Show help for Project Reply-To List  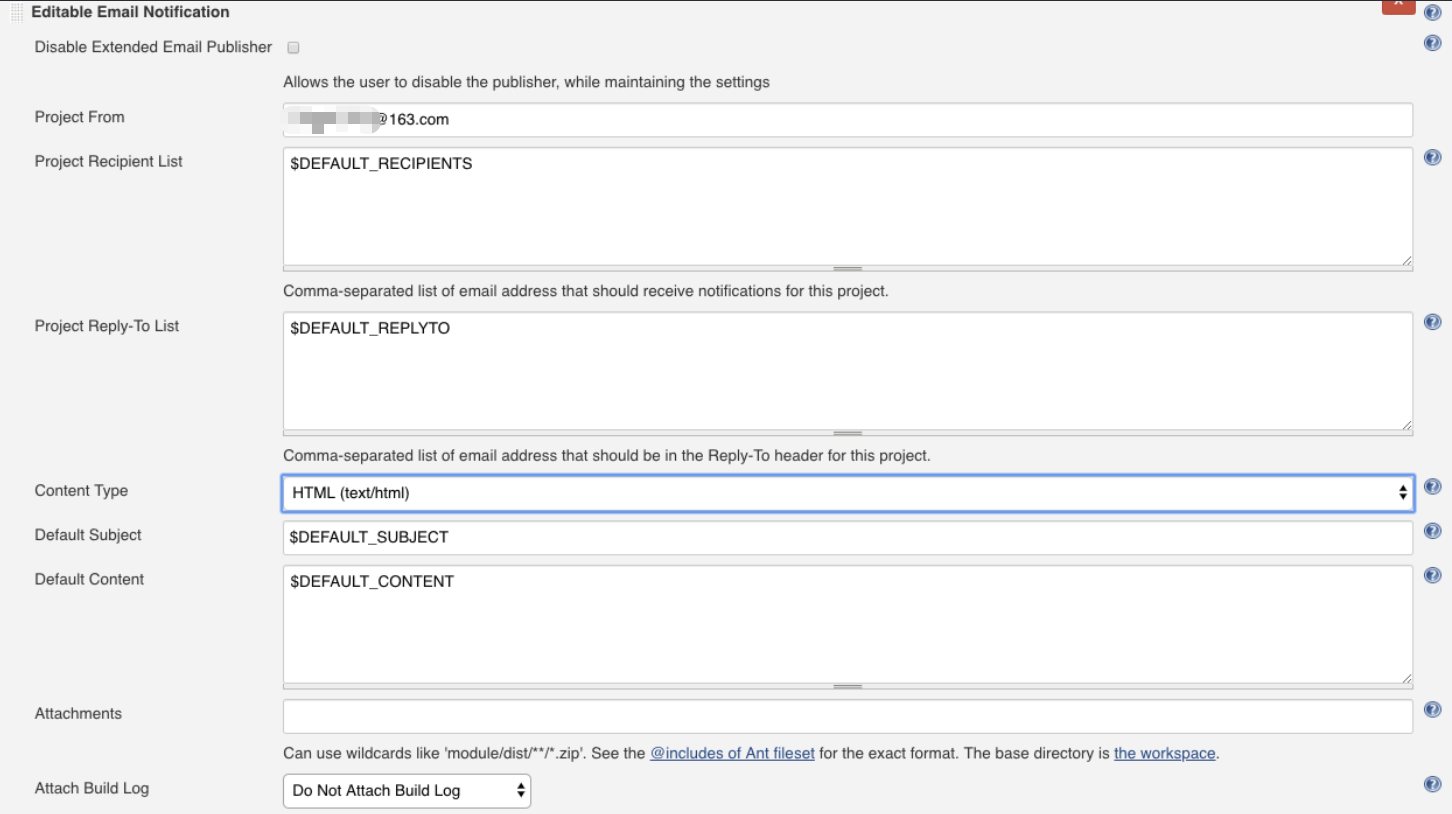click(x=1432, y=322)
